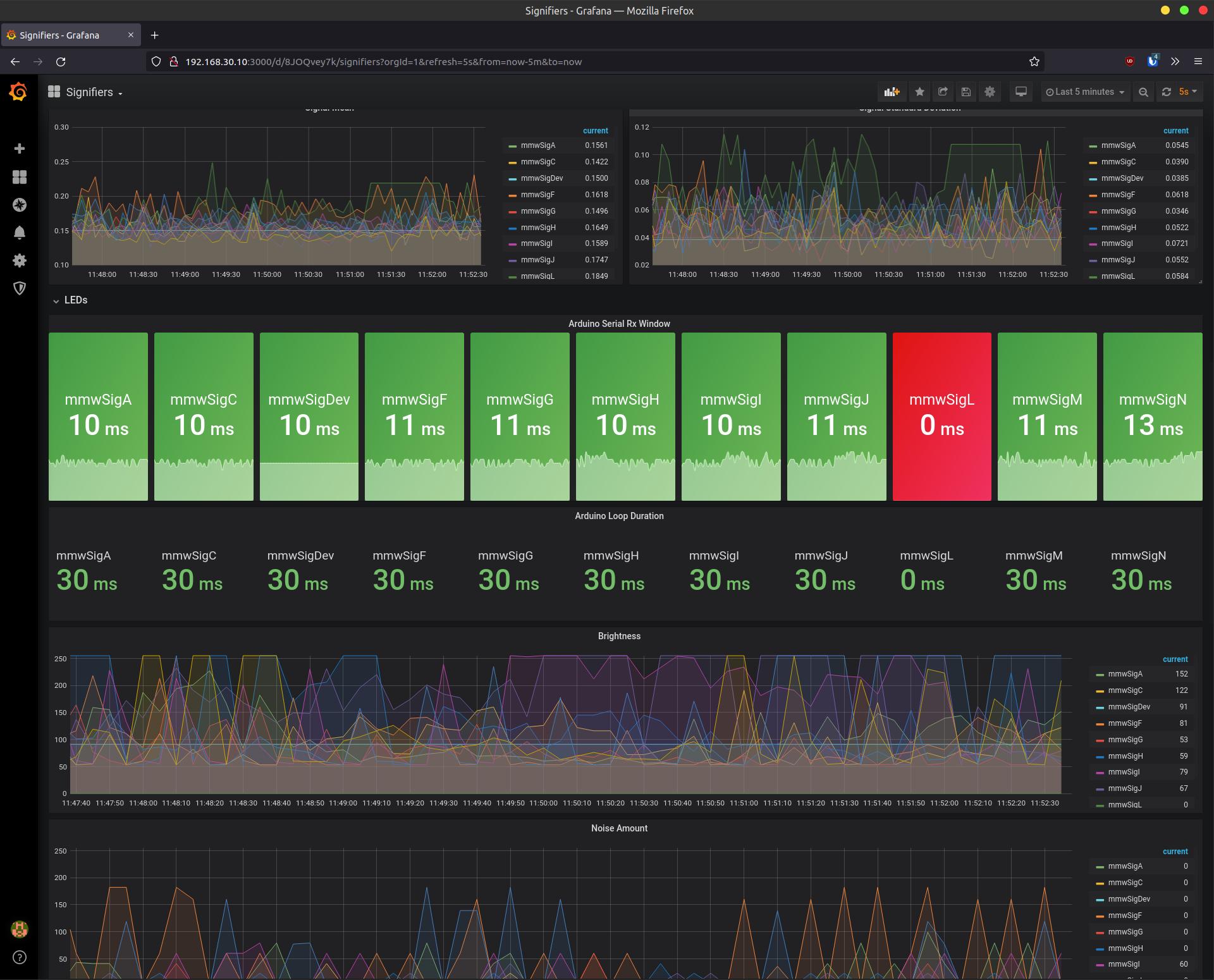Toggle mmwSigI in Brightness legend
Screen dimensions: 1214x980
click(1124, 772)
